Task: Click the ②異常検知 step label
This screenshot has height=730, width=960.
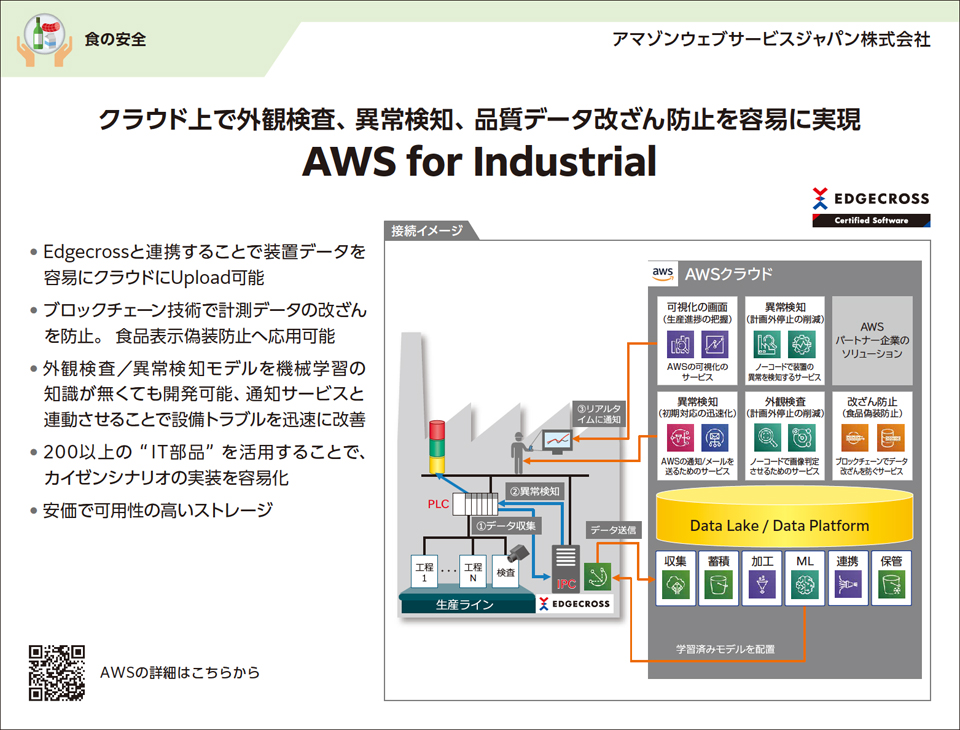Action: pyautogui.click(x=534, y=491)
